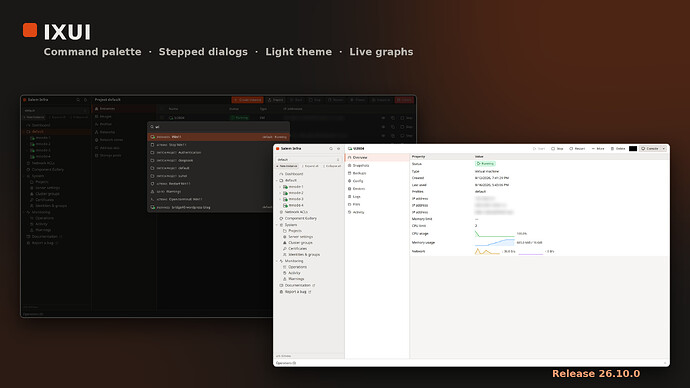The image size is (690, 388).
Task: Select default project in dark window sidebar
Action: [57, 132]
